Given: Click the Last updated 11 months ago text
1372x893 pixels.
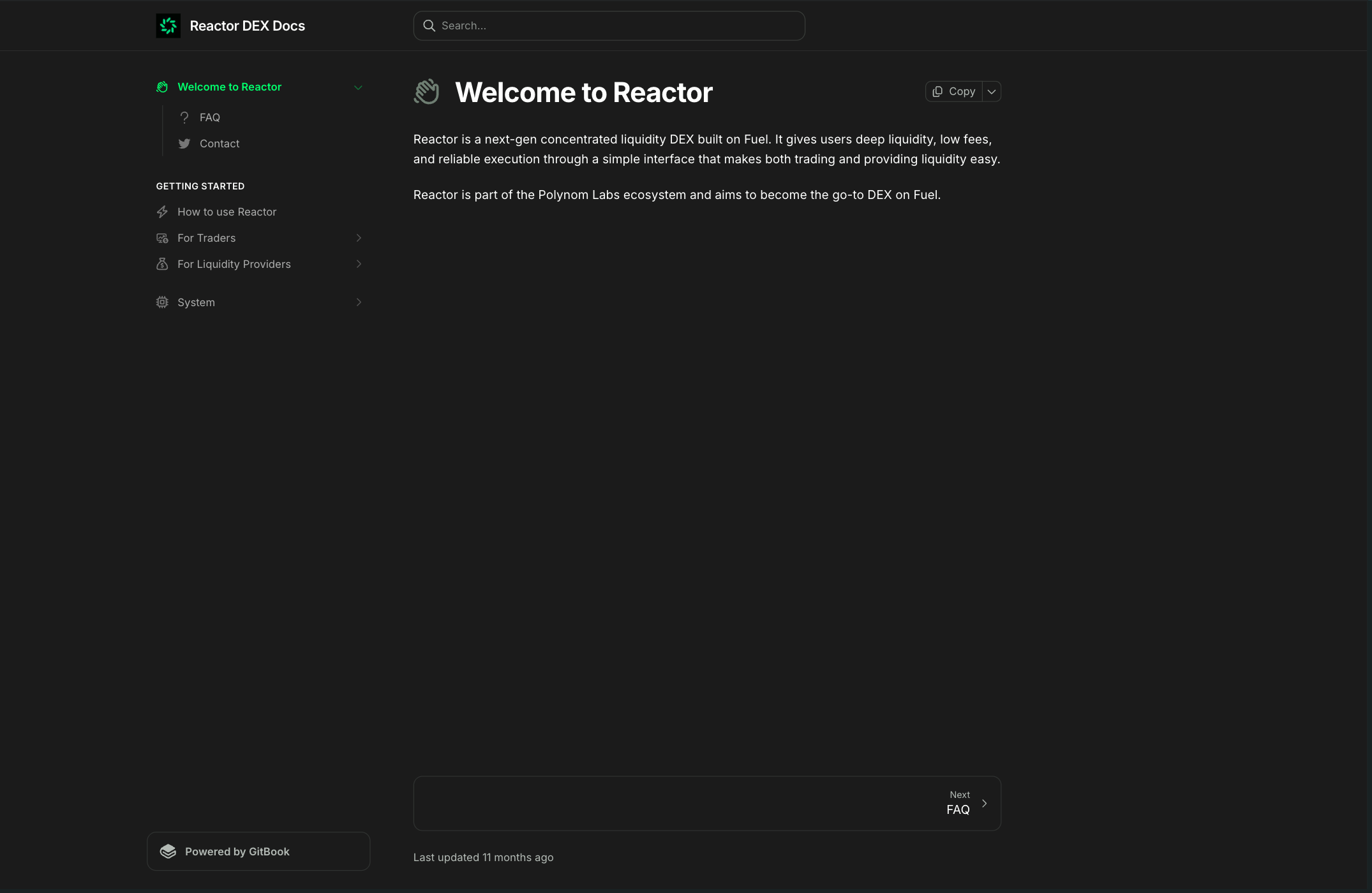Looking at the screenshot, I should 483,857.
